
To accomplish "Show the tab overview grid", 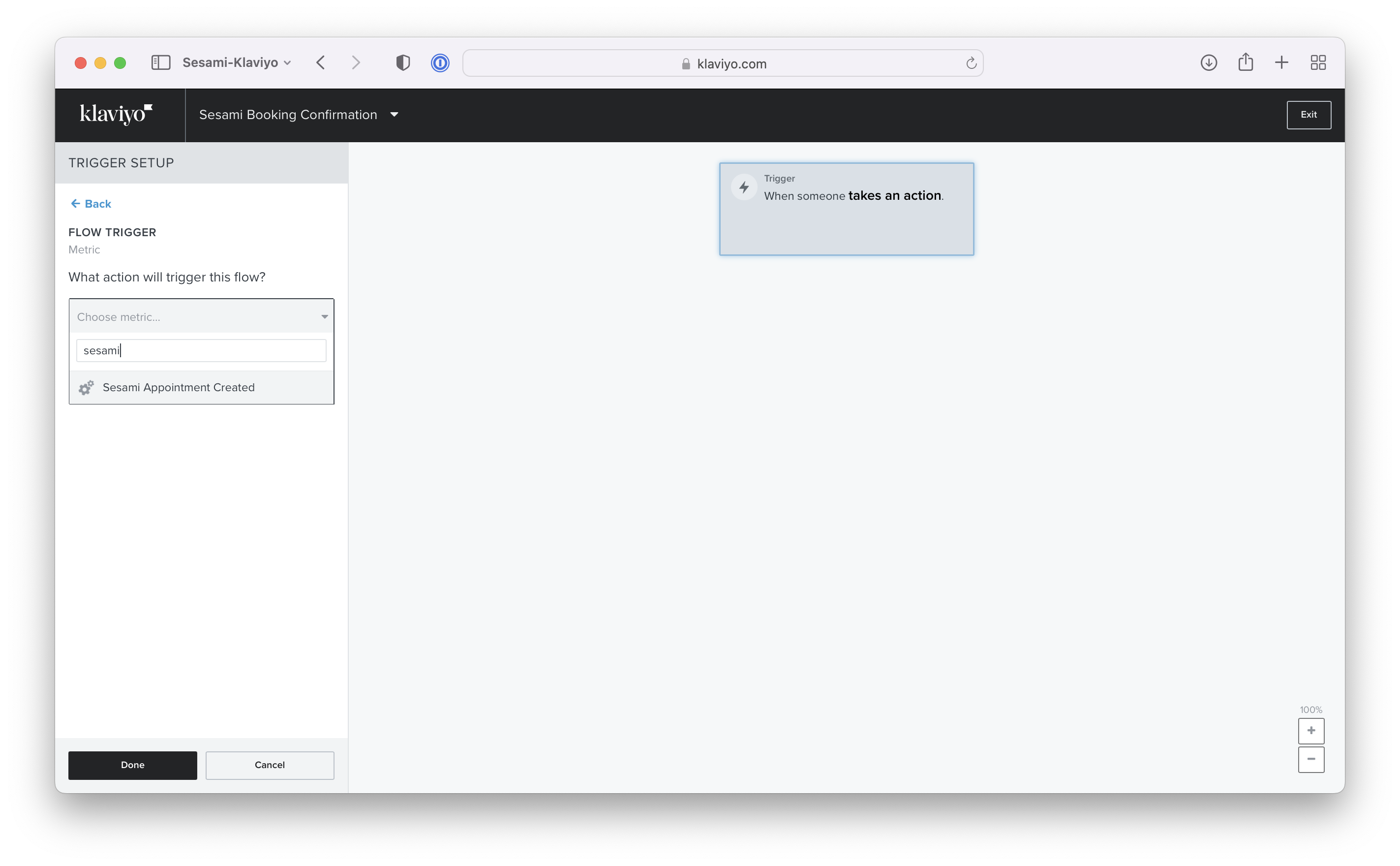I will click(1318, 62).
